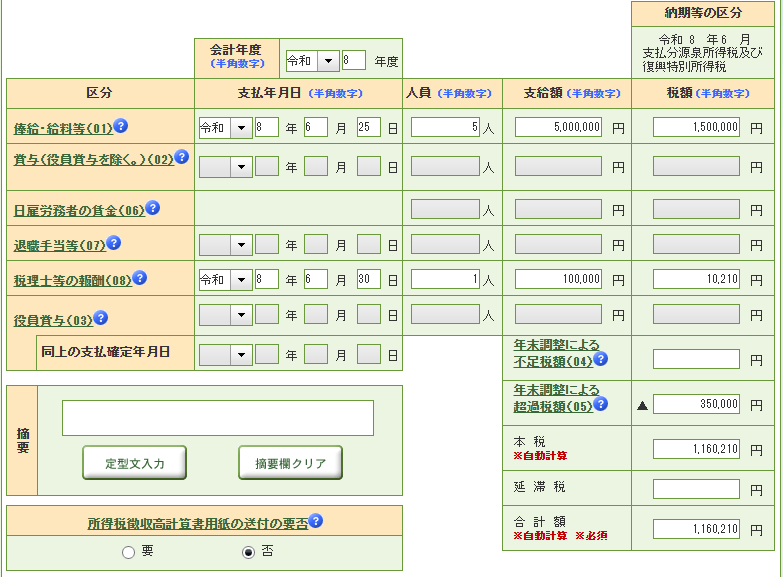Click 税理士等の報酬 人員 field showing 1
This screenshot has height=577, width=783.
point(445,279)
